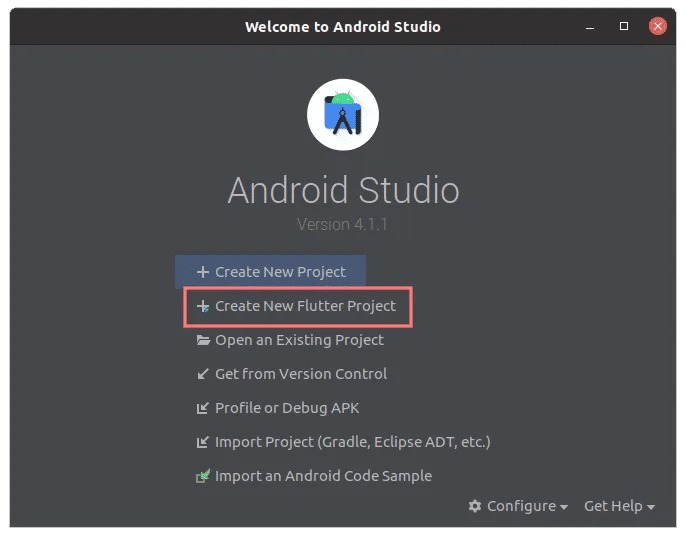Maximize the Welcome to Android Studio window
Image resolution: width=686 pixels, height=537 pixels.
point(624,26)
